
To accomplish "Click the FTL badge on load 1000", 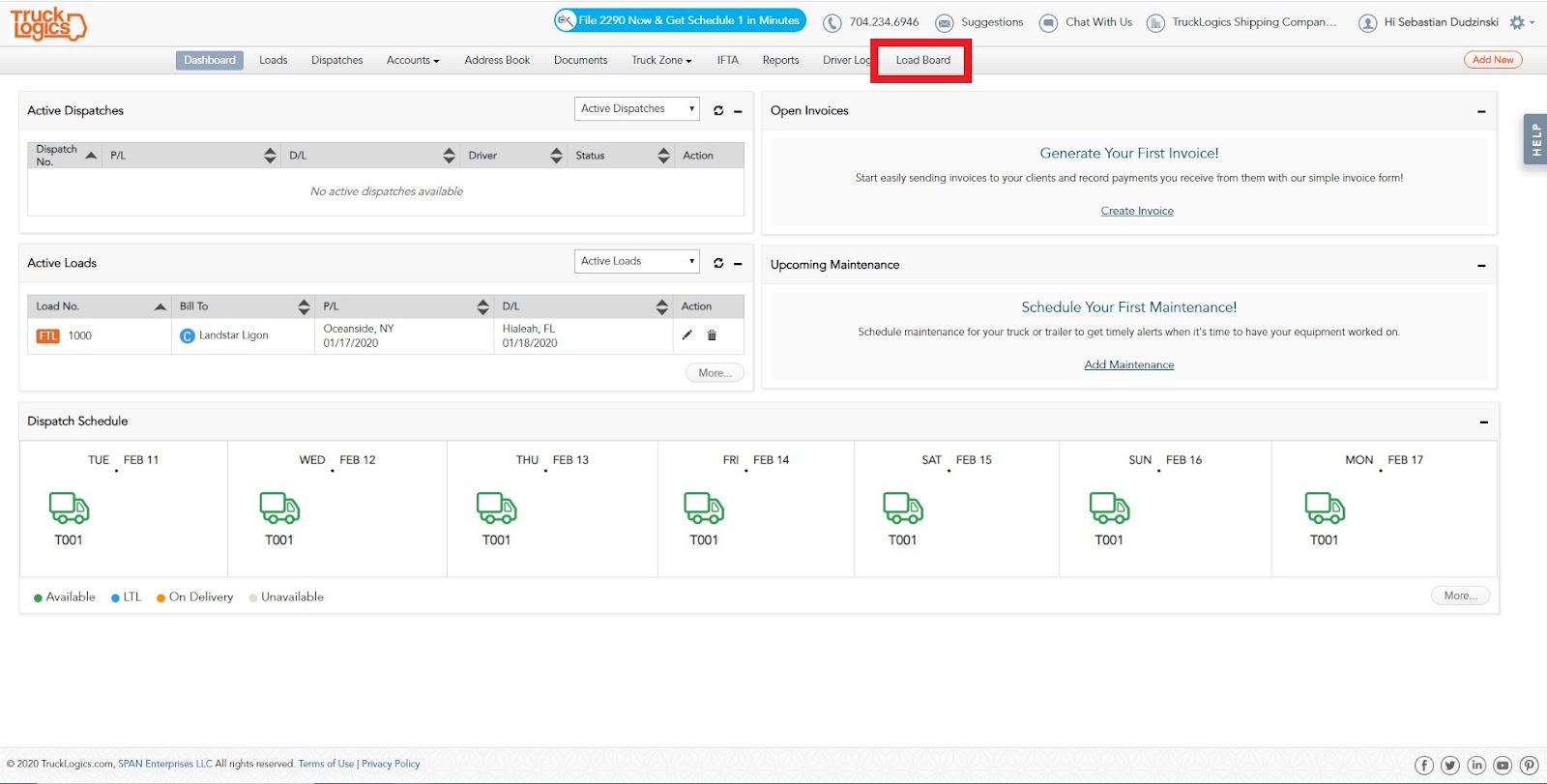I will click(x=47, y=336).
